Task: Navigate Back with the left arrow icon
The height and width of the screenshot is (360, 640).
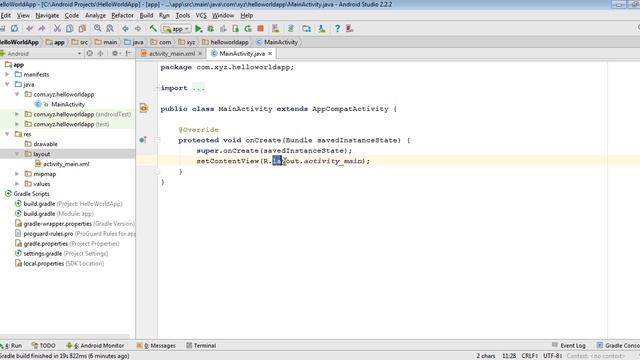Action: coord(125,29)
